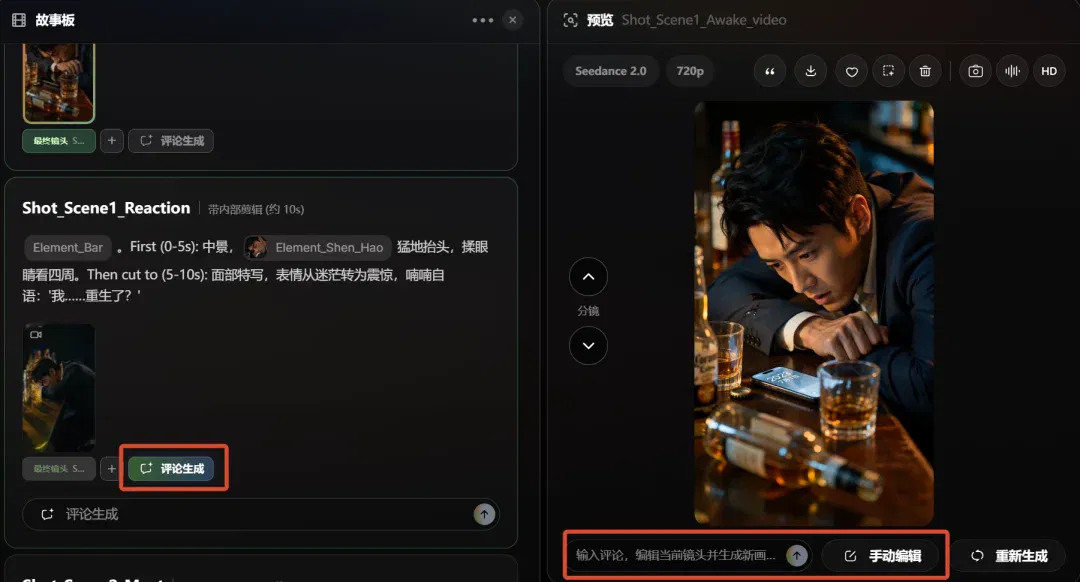Viewport: 1080px width, 582px height.
Task: Click the Element_Bar tag
Action: tap(68, 247)
